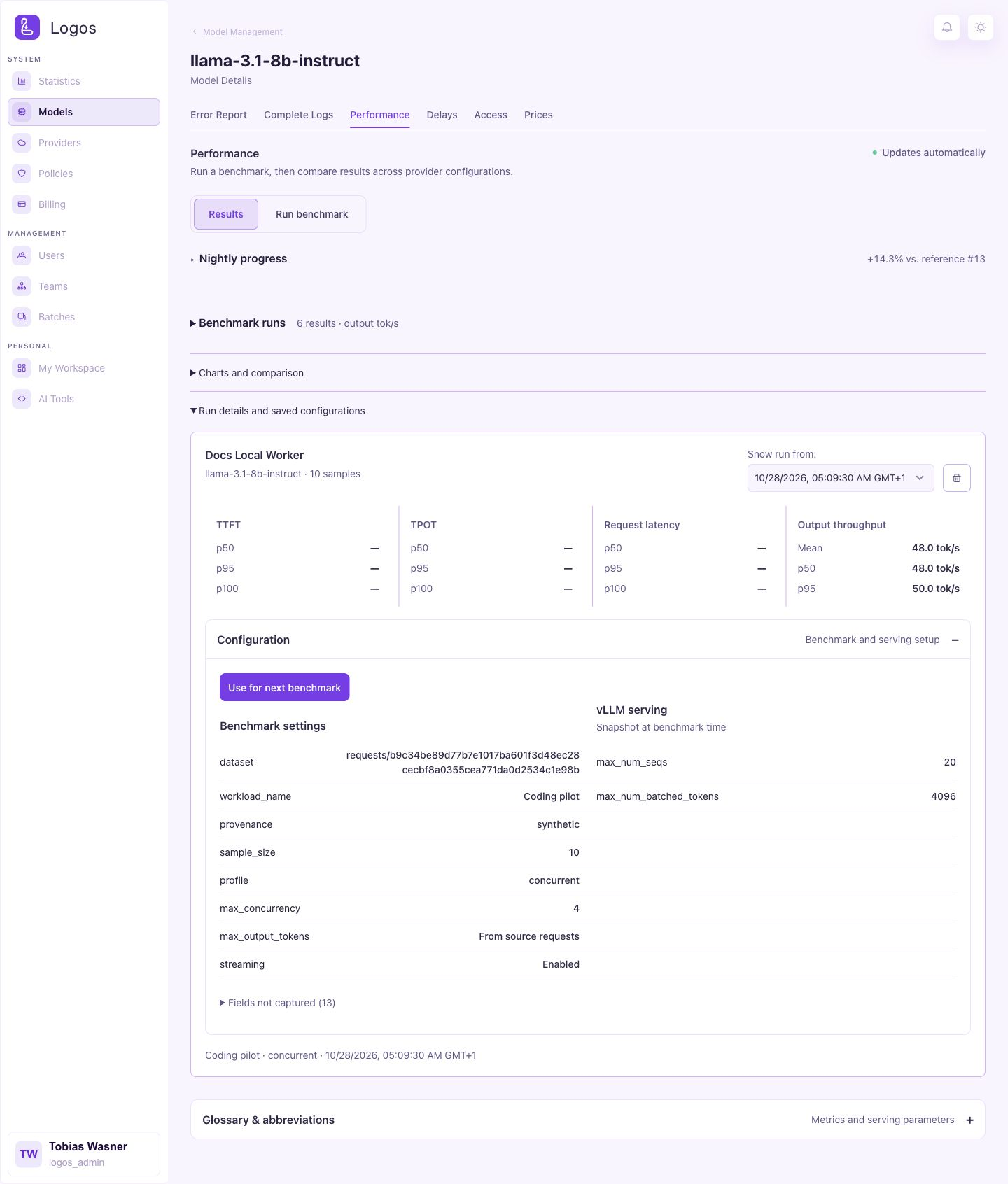This screenshot has height=1184, width=1008.
Task: Collapse Run details and saved configurations
Action: click(x=278, y=411)
